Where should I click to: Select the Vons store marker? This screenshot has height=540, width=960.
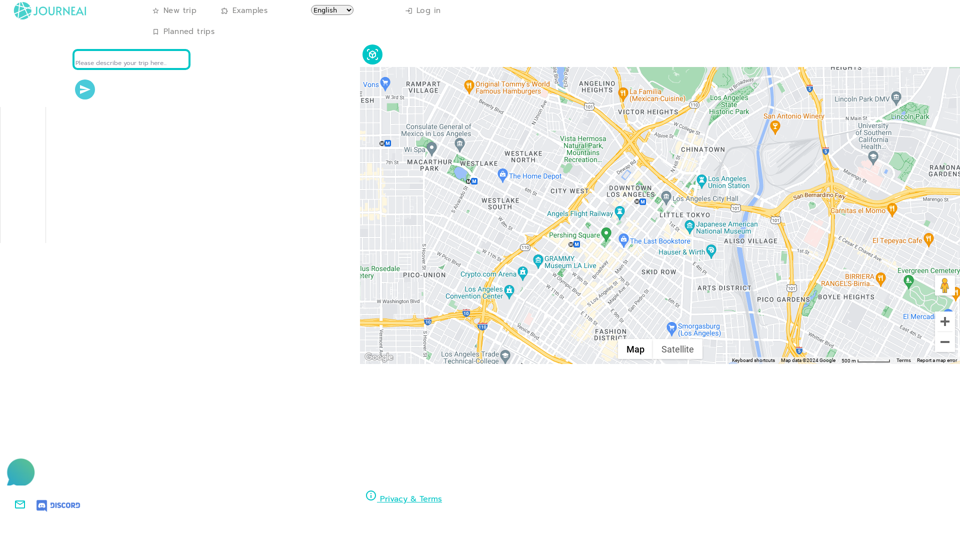pos(385,83)
